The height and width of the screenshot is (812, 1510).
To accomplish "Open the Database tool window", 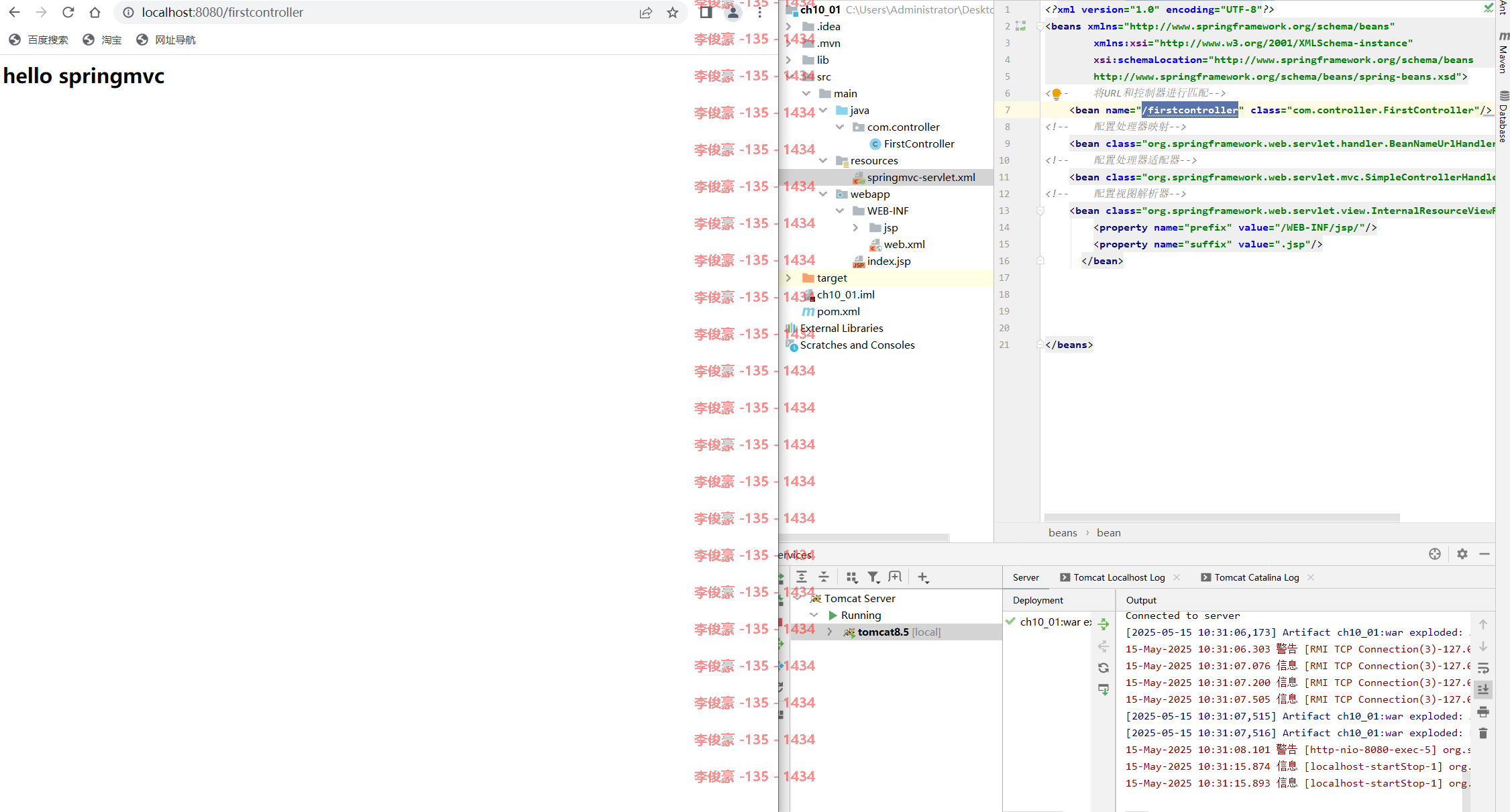I will 1503,117.
